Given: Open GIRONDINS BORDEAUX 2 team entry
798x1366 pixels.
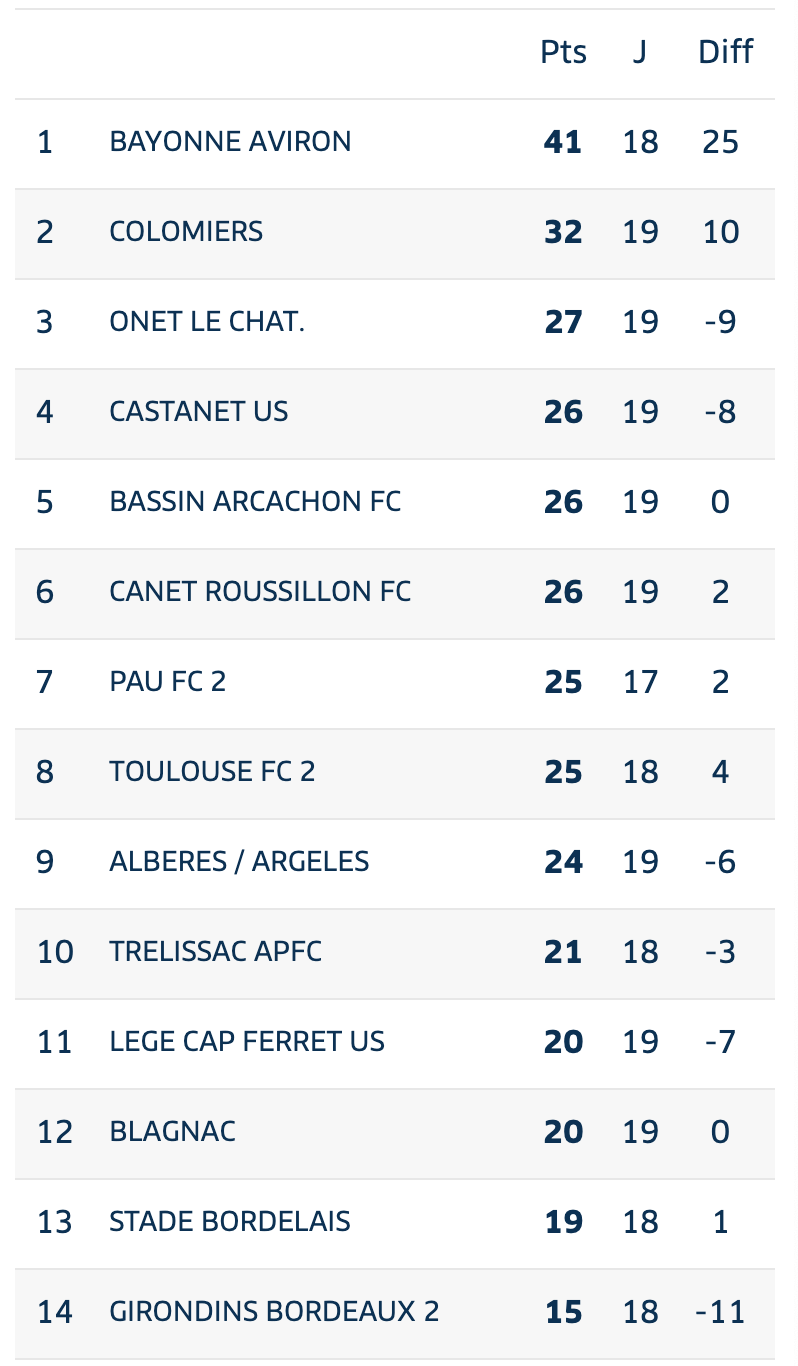Looking at the screenshot, I should 274,1312.
